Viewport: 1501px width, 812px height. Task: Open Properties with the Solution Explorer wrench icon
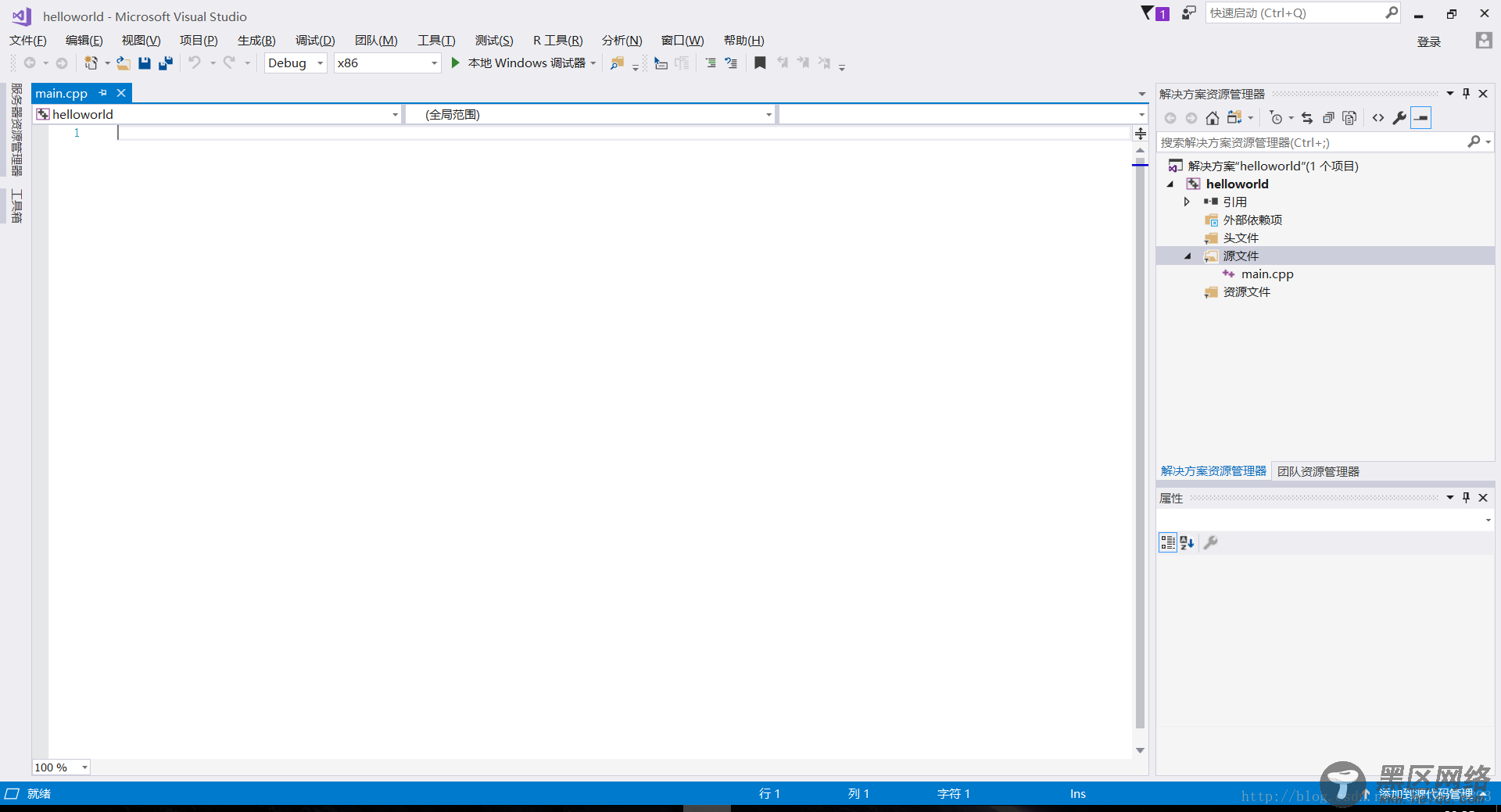(x=1399, y=118)
